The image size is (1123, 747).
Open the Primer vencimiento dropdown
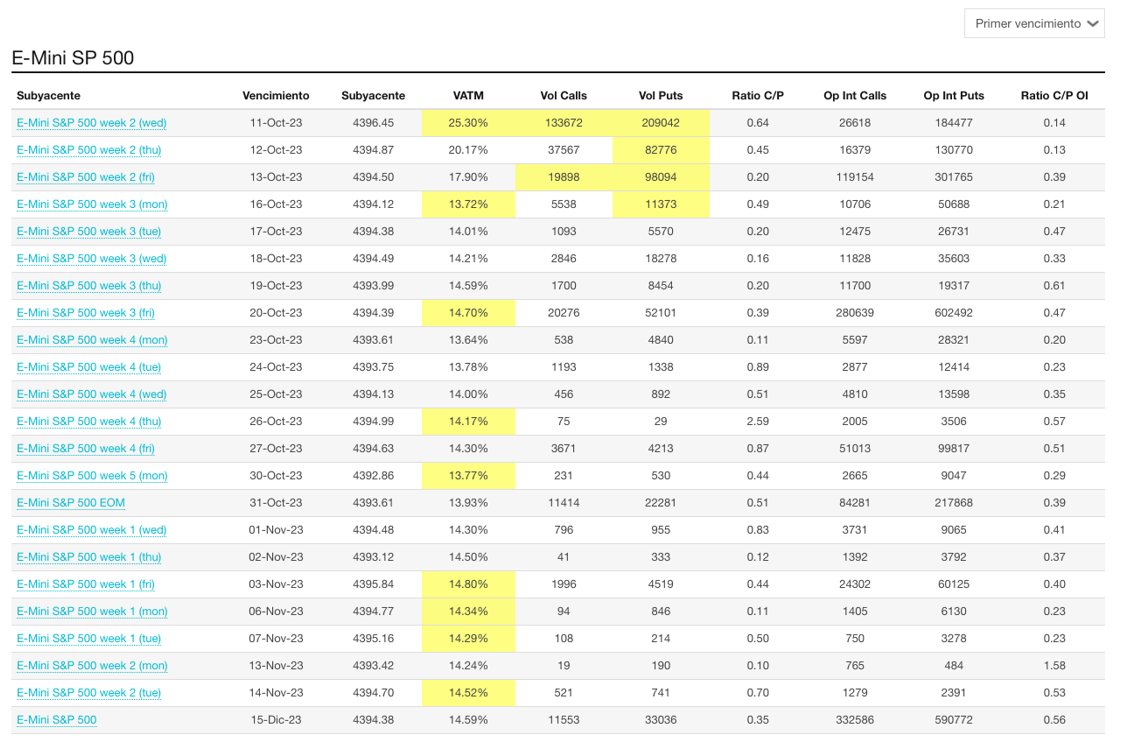tap(1034, 23)
